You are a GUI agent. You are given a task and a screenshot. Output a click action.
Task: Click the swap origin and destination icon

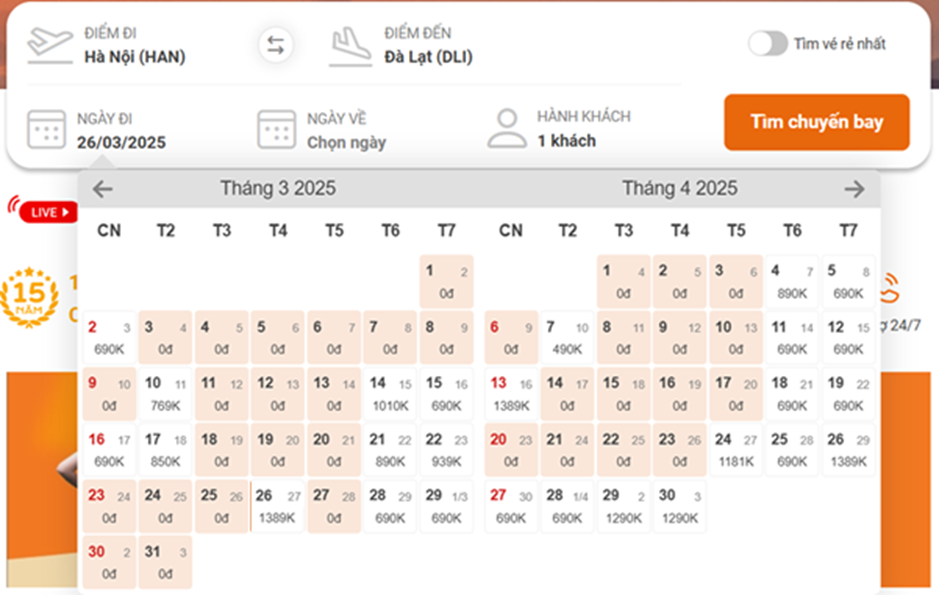(275, 45)
